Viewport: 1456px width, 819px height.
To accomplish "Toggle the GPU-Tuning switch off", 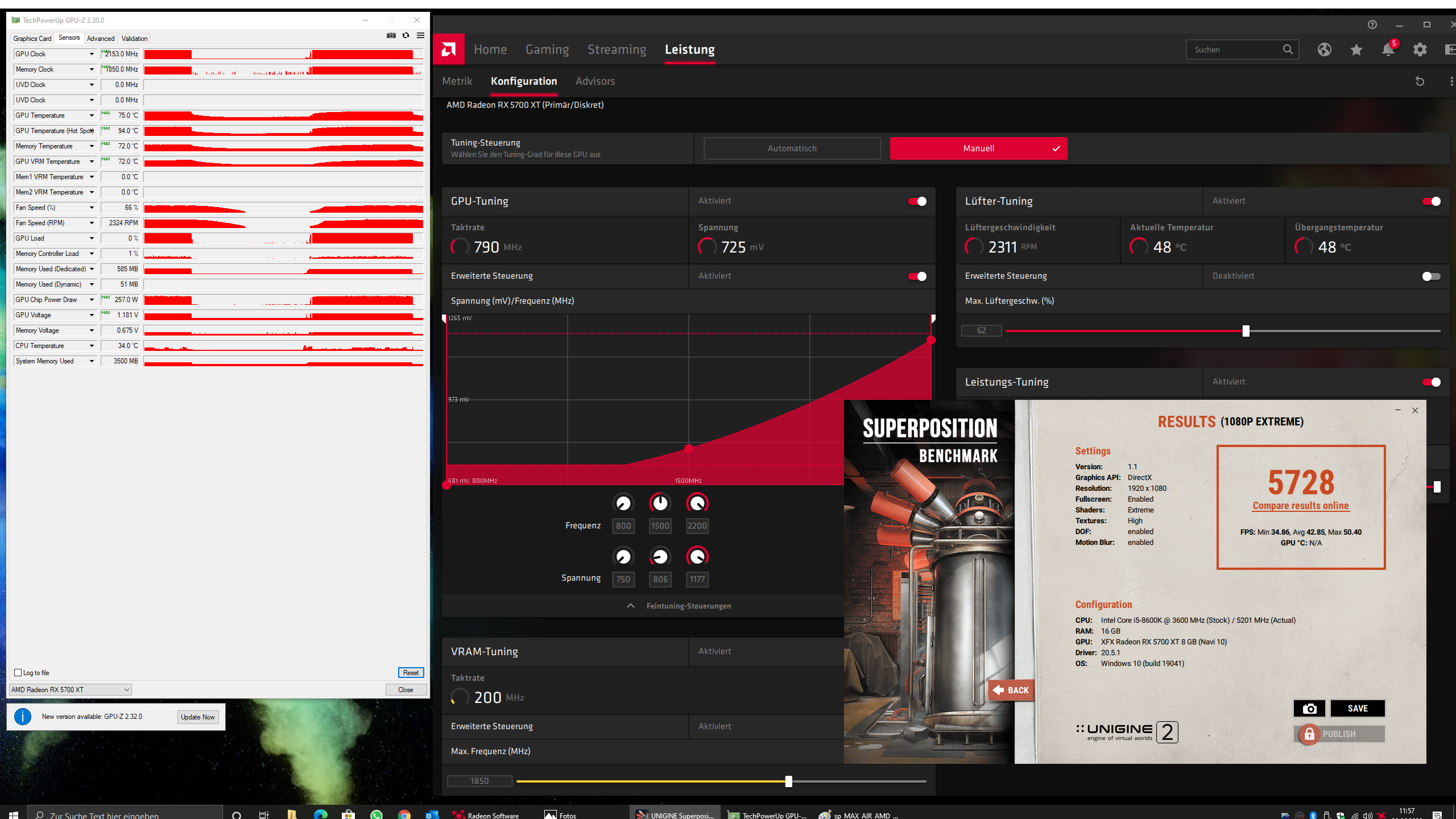I will 917,201.
